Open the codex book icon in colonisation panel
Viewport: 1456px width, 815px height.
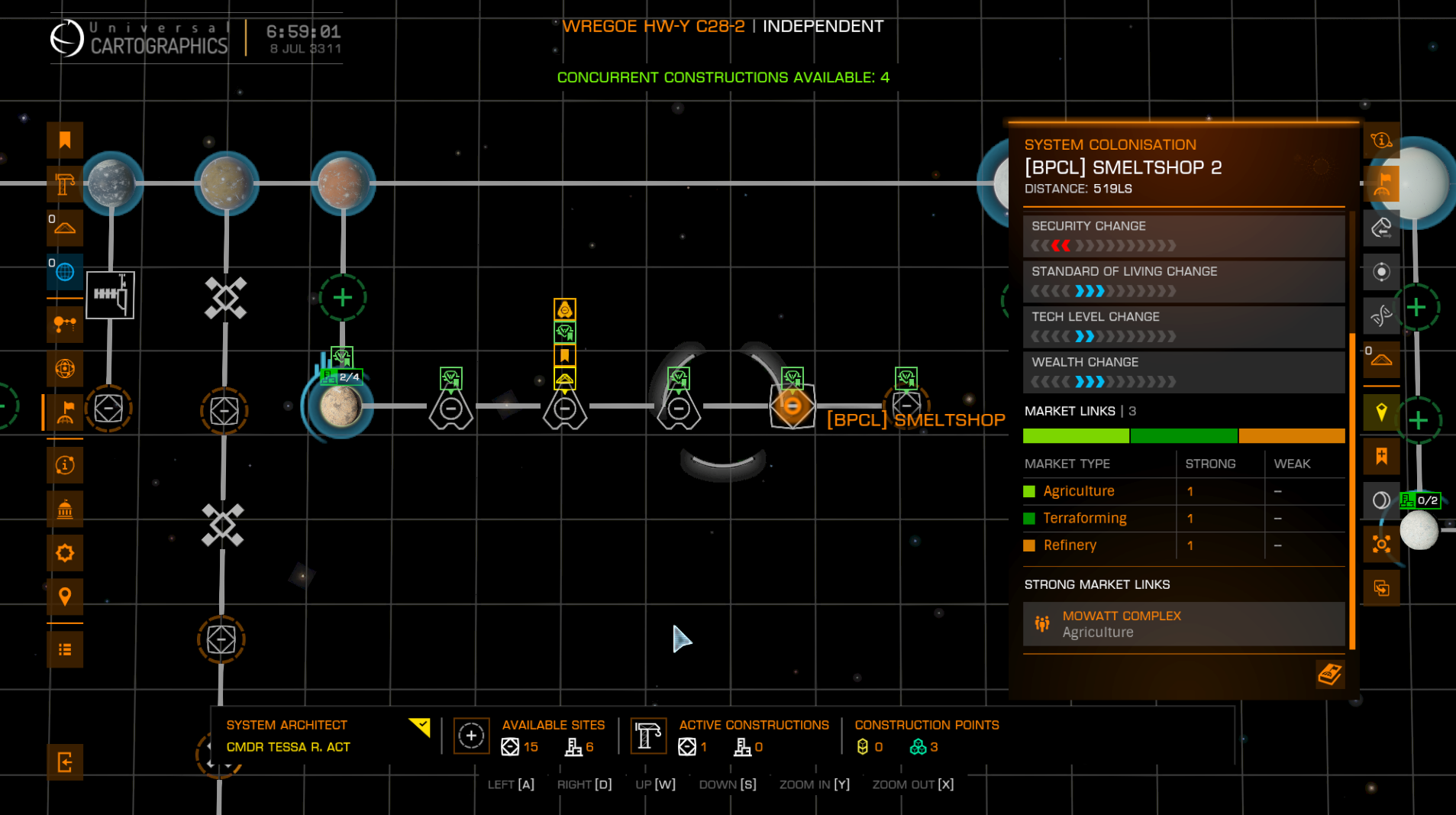pos(1330,674)
